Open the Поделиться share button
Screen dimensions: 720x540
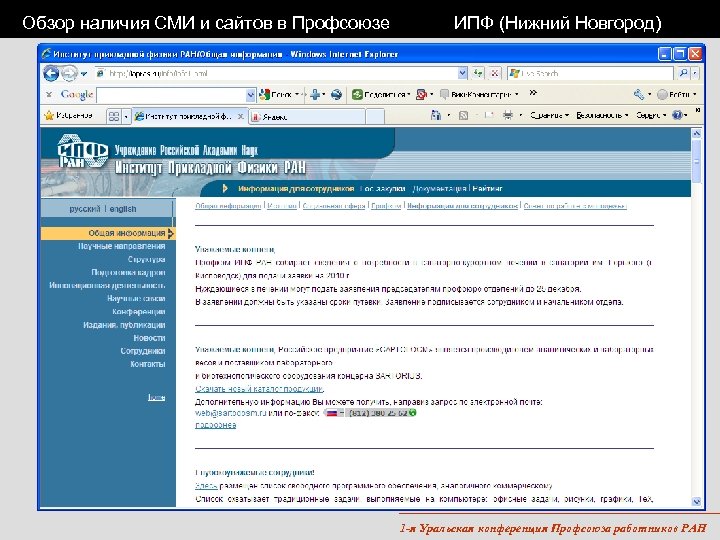click(381, 95)
